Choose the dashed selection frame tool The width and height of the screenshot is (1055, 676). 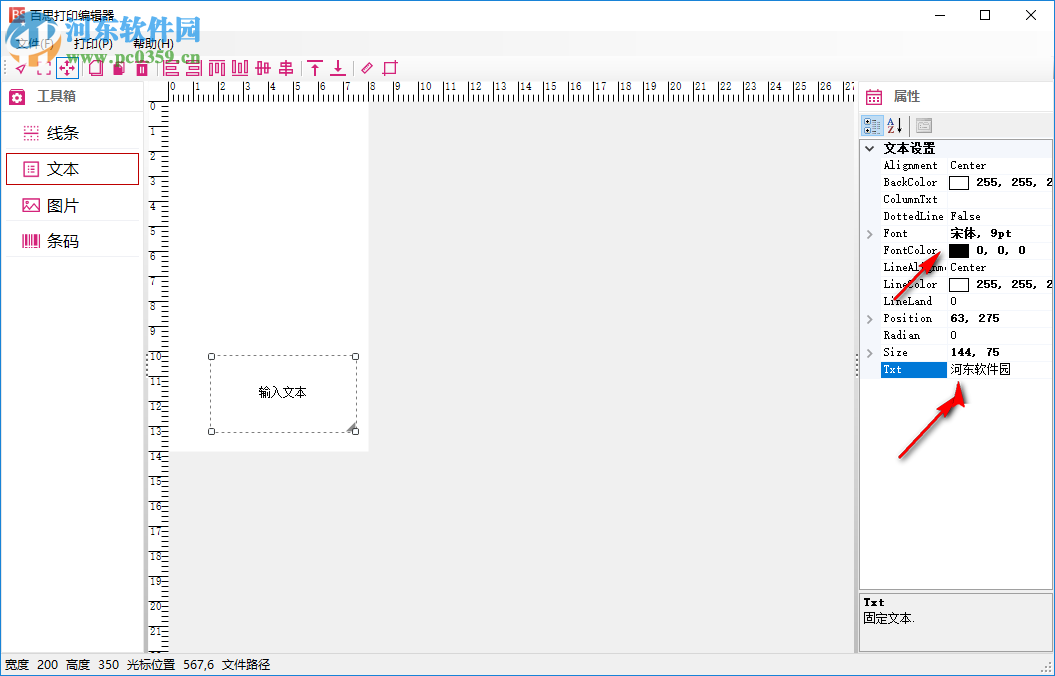pyautogui.click(x=44, y=68)
